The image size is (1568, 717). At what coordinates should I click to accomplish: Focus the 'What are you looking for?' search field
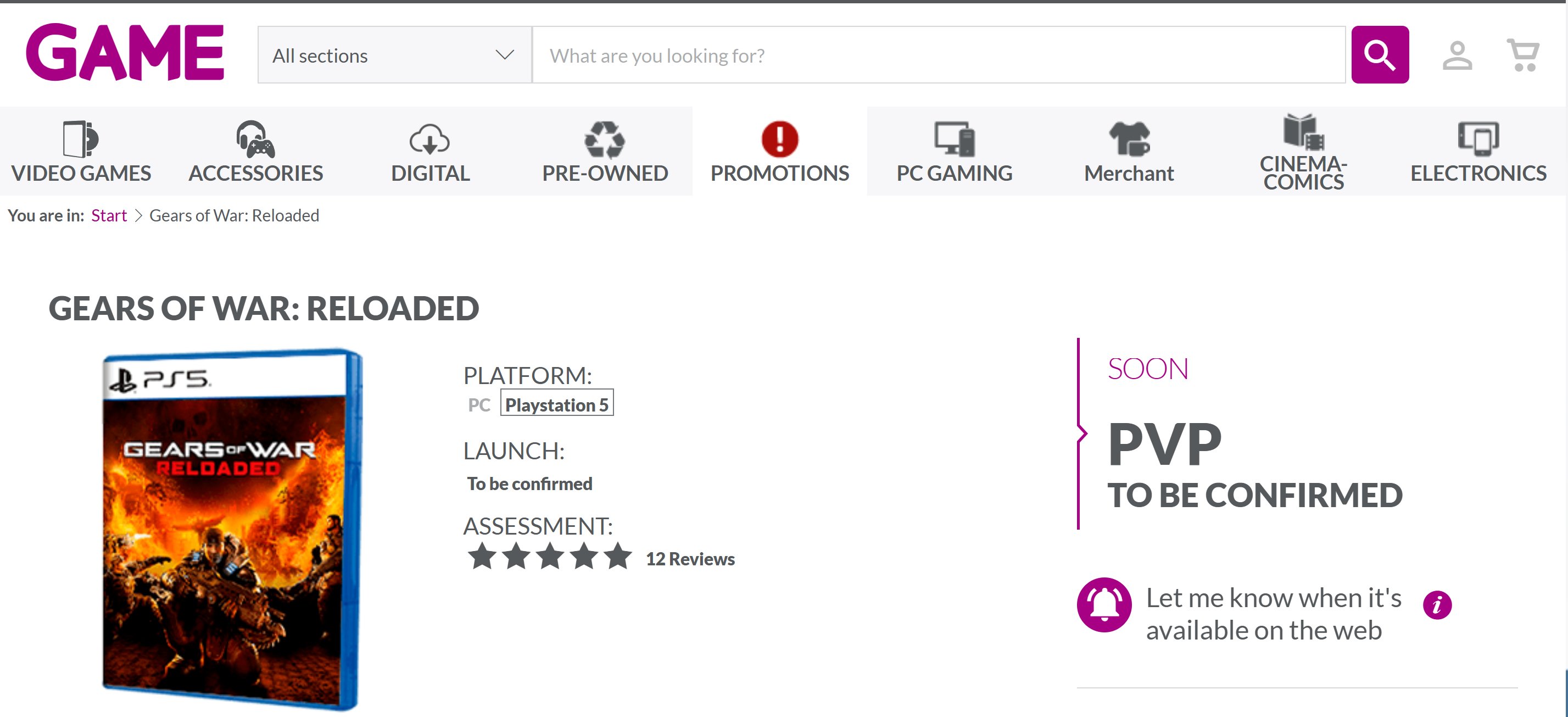(x=939, y=55)
